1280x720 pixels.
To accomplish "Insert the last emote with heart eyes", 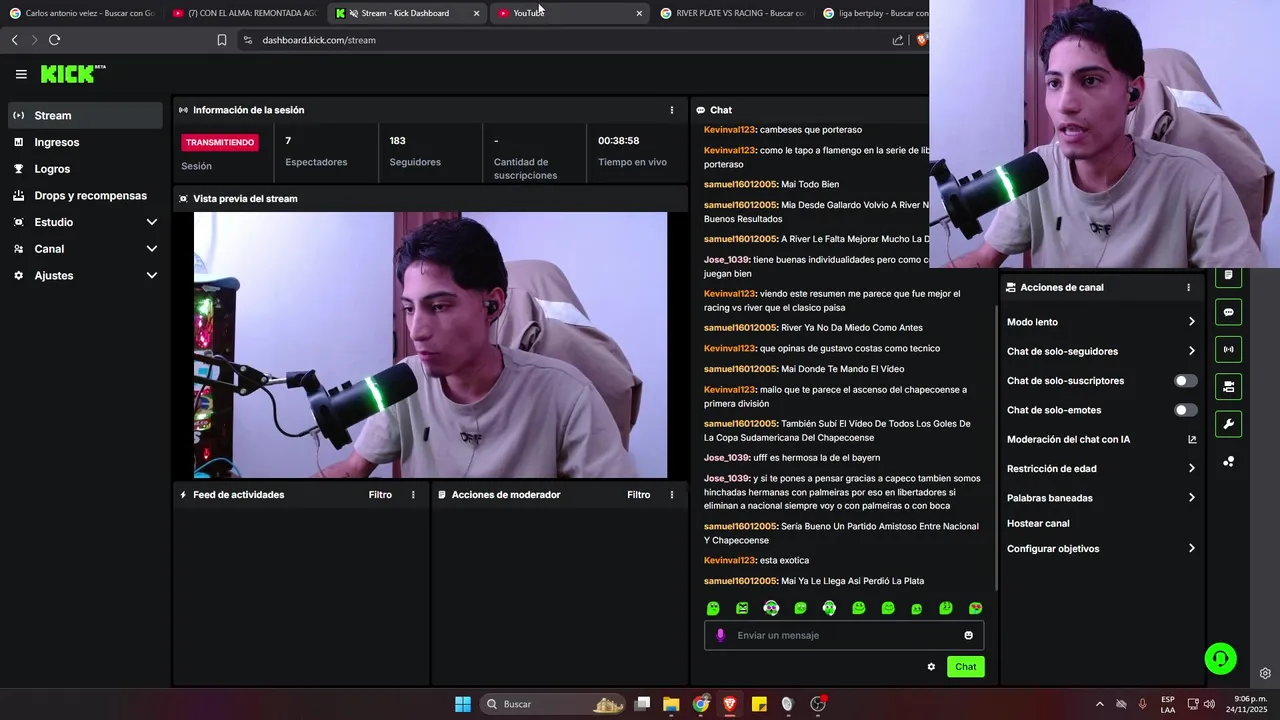I will pyautogui.click(x=976, y=608).
